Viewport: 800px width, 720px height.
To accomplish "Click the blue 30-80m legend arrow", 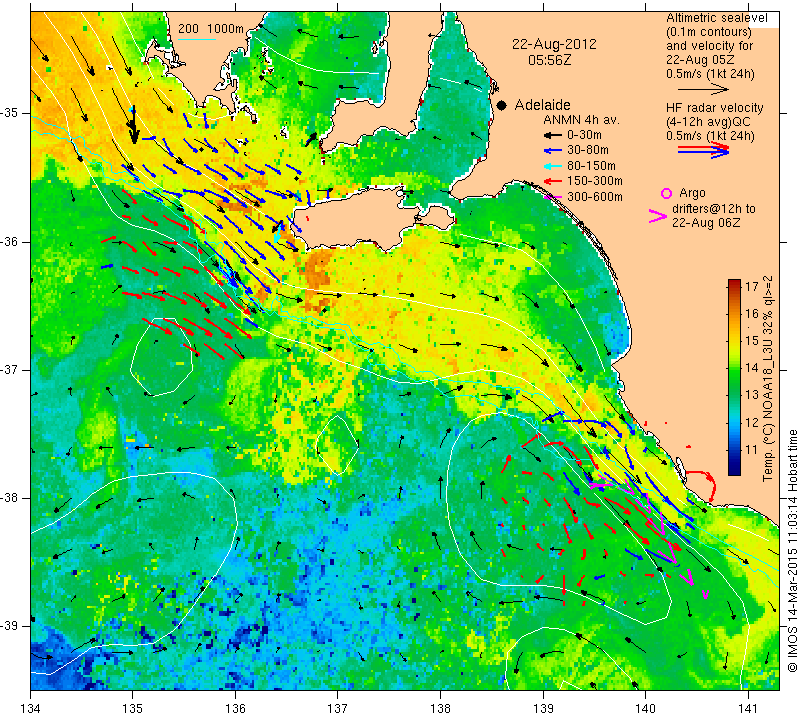I will [x=553, y=151].
